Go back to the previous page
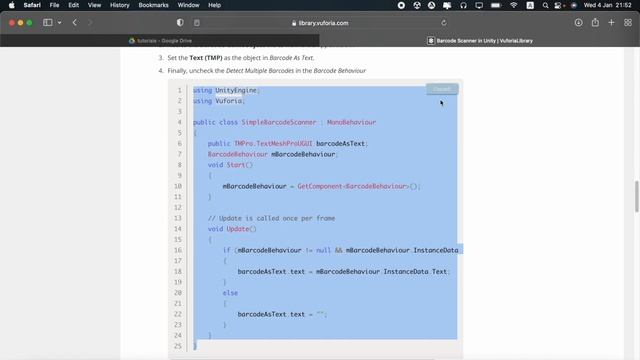This screenshot has width=640, height=360. [75, 23]
